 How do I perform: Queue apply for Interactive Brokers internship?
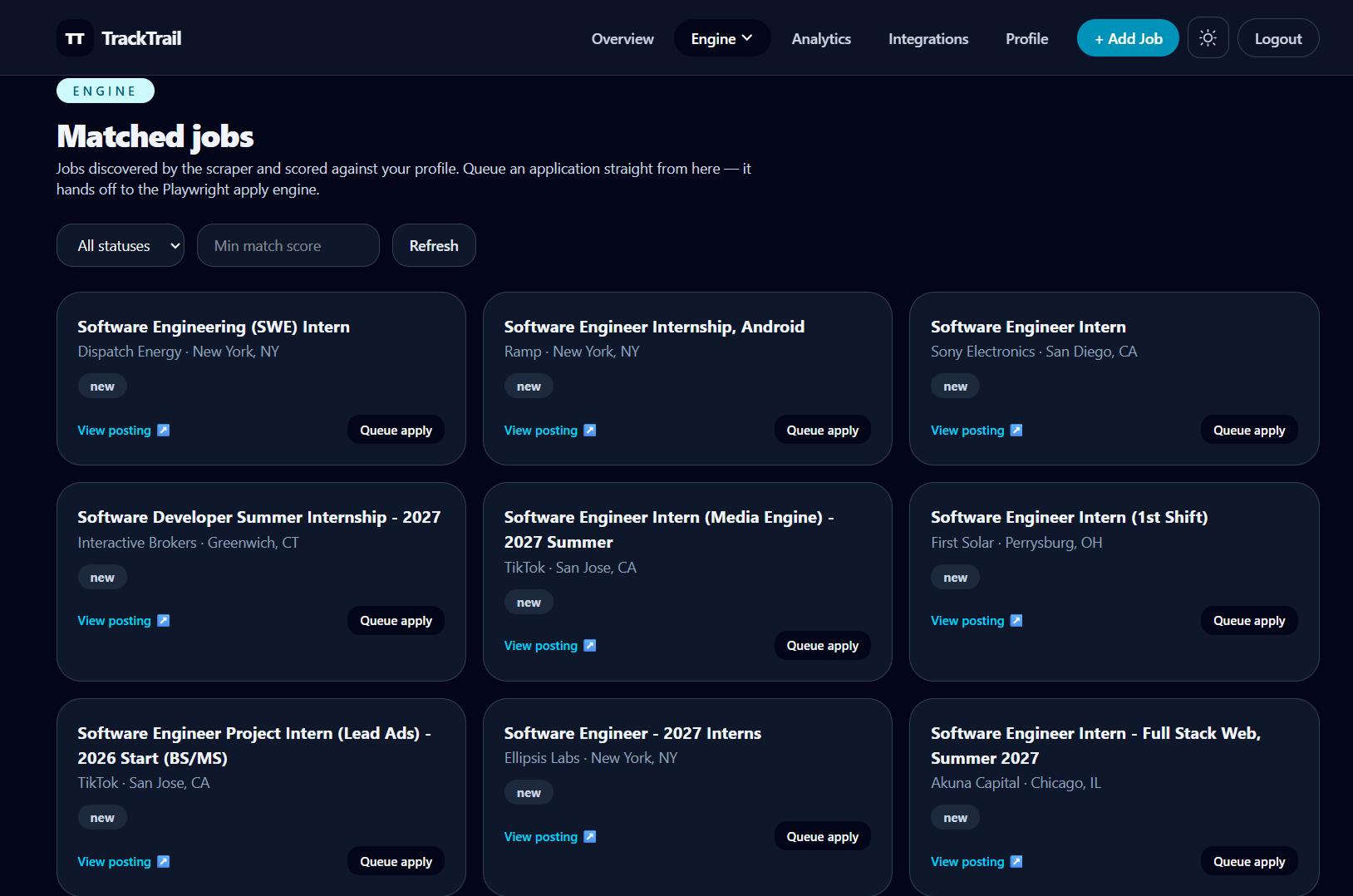pyautogui.click(x=396, y=621)
